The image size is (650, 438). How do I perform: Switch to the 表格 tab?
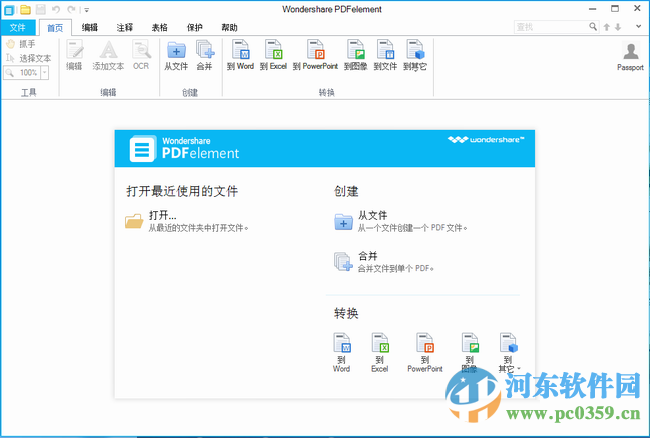pos(160,28)
